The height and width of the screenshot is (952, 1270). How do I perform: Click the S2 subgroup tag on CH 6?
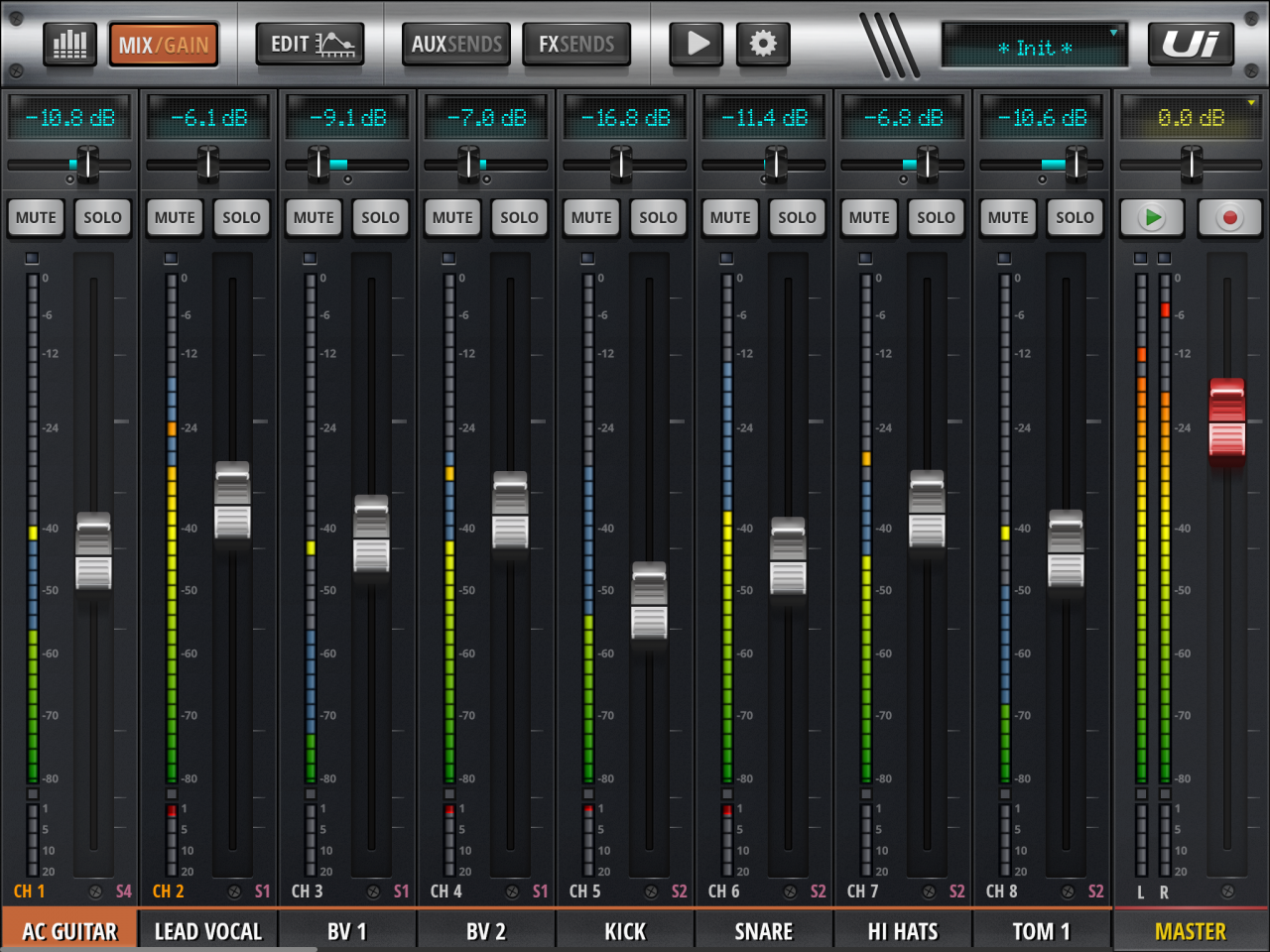[818, 892]
